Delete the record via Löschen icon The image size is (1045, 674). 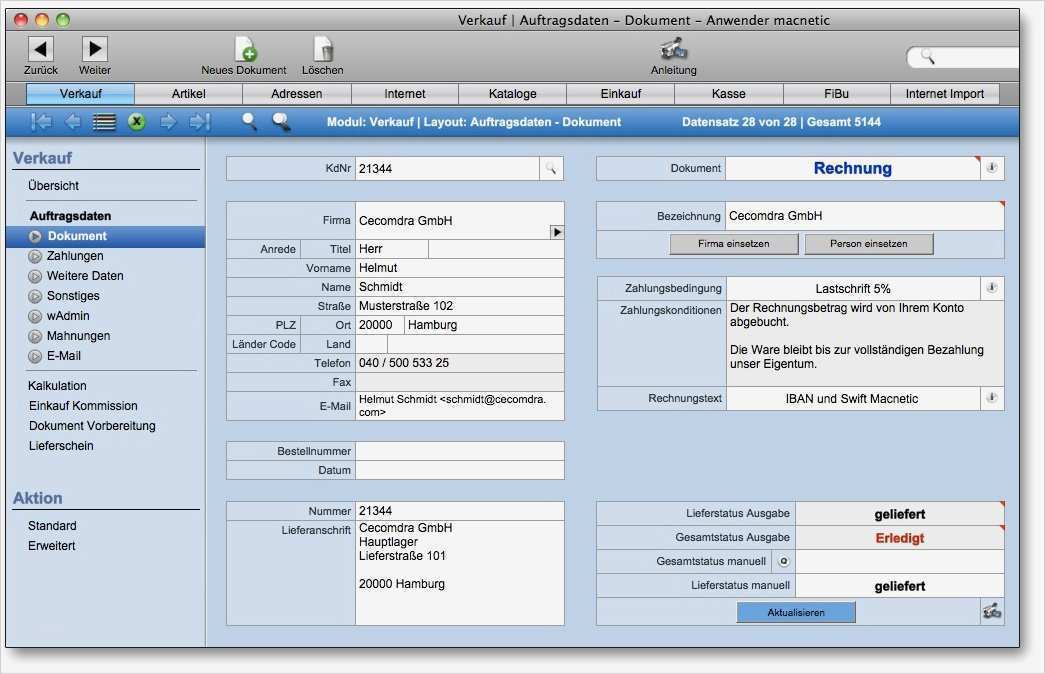pos(323,50)
